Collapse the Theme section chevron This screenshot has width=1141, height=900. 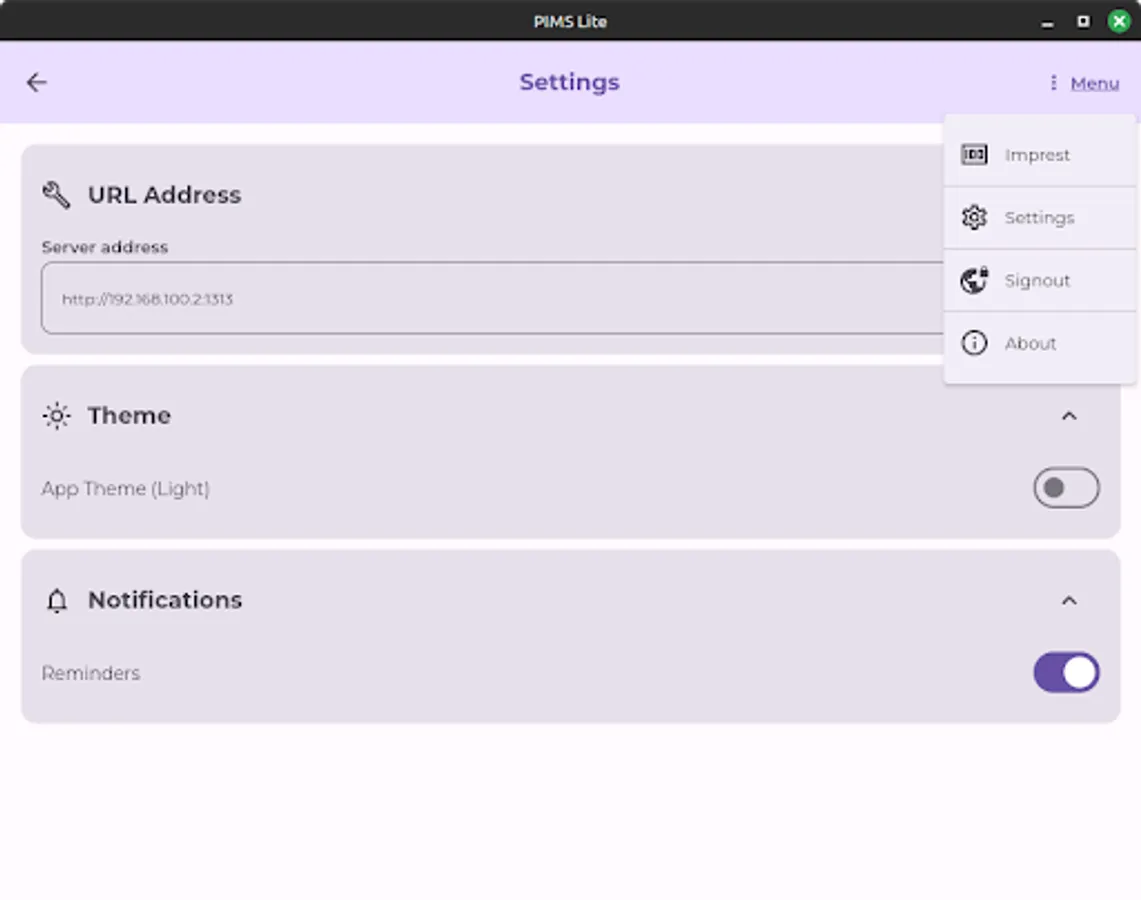coord(1070,416)
